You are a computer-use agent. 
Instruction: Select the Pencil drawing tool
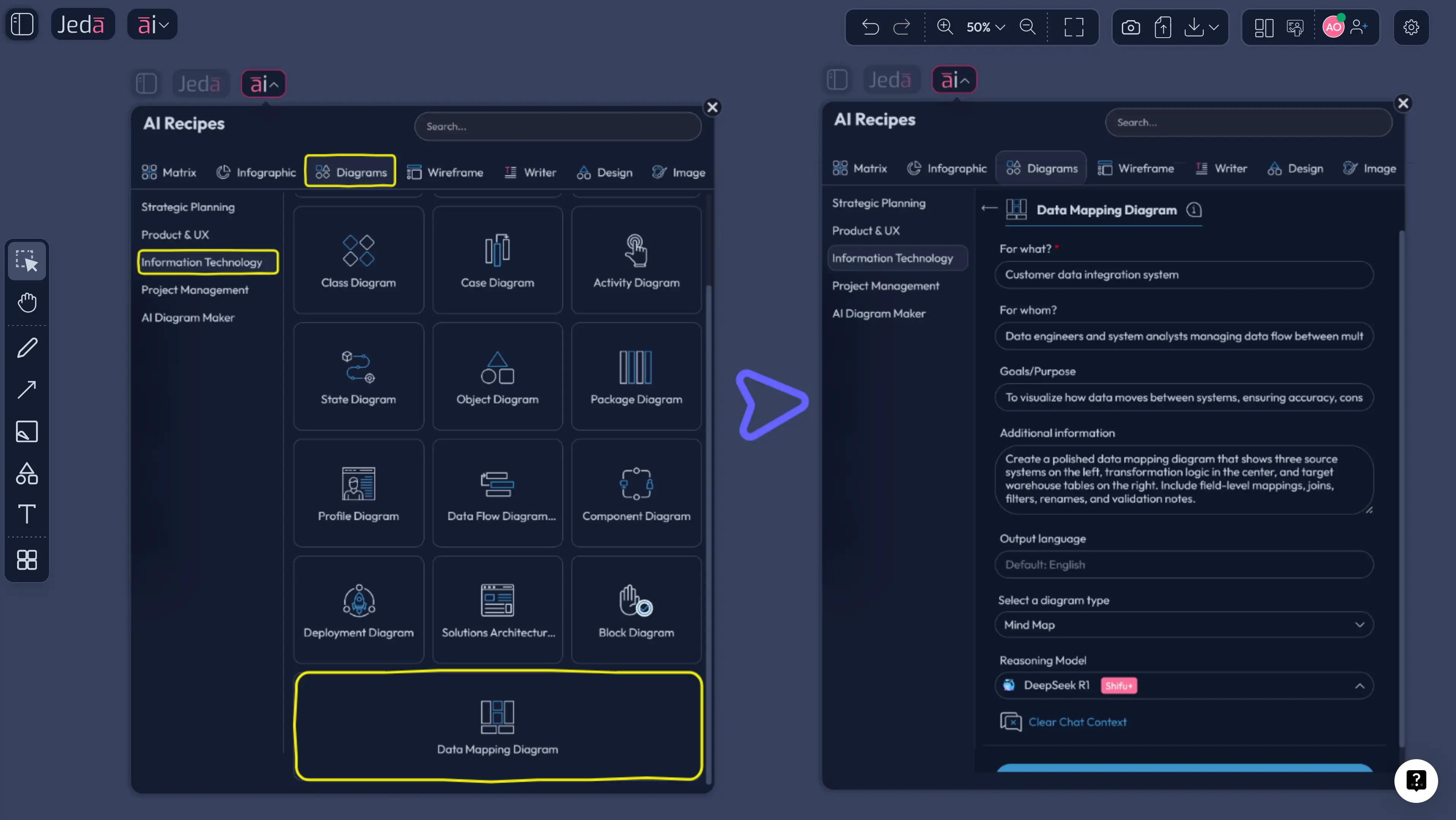pos(27,347)
